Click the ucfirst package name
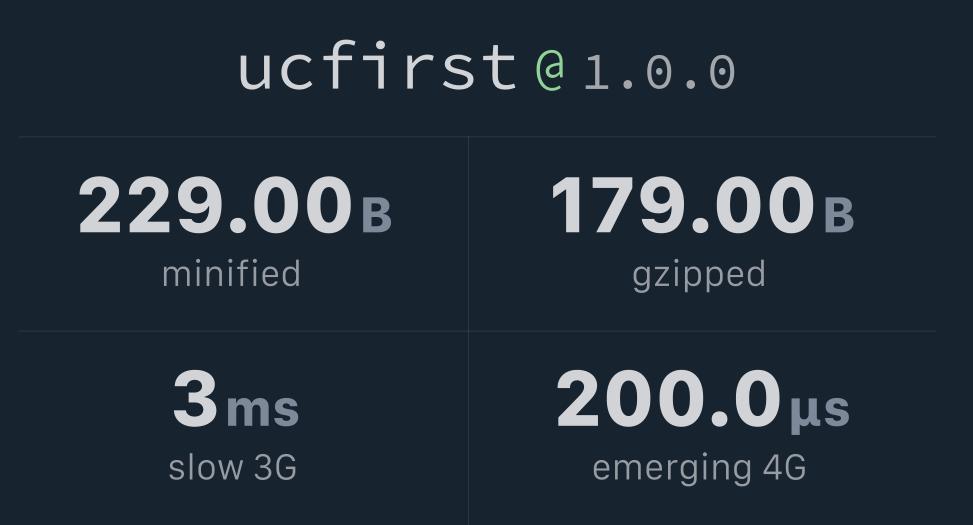Viewport: 973px width, 525px height. point(377,68)
